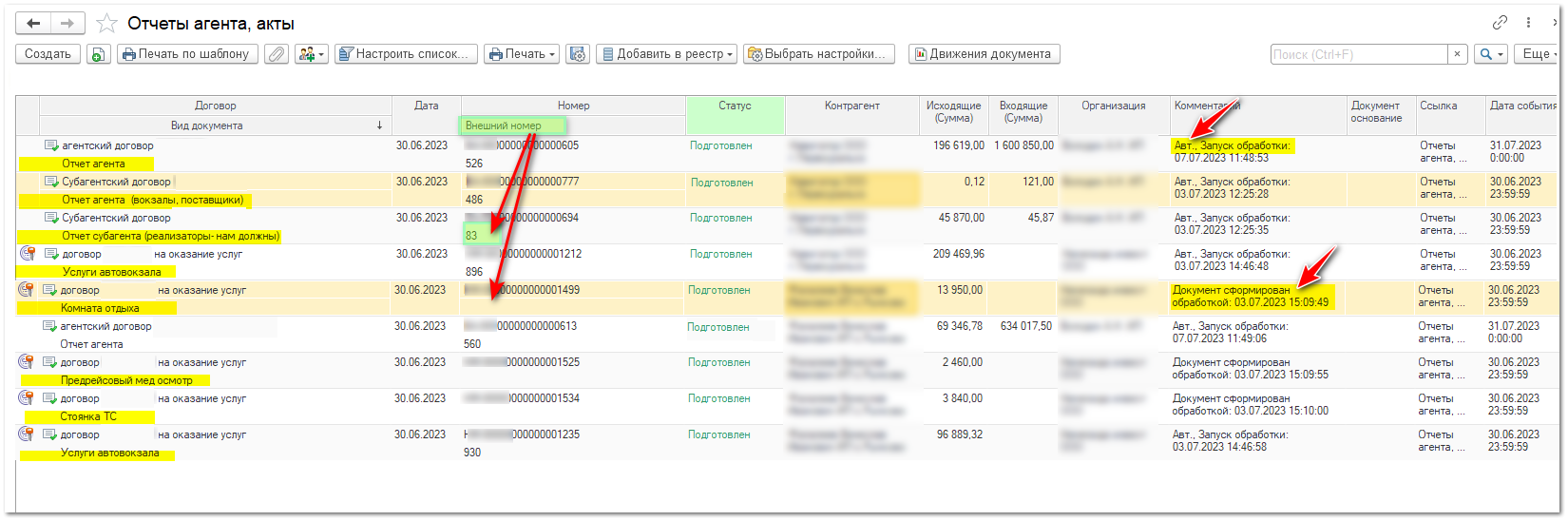The width and height of the screenshot is (1568, 521).
Task: Sort list by Статус column header
Action: 735,106
